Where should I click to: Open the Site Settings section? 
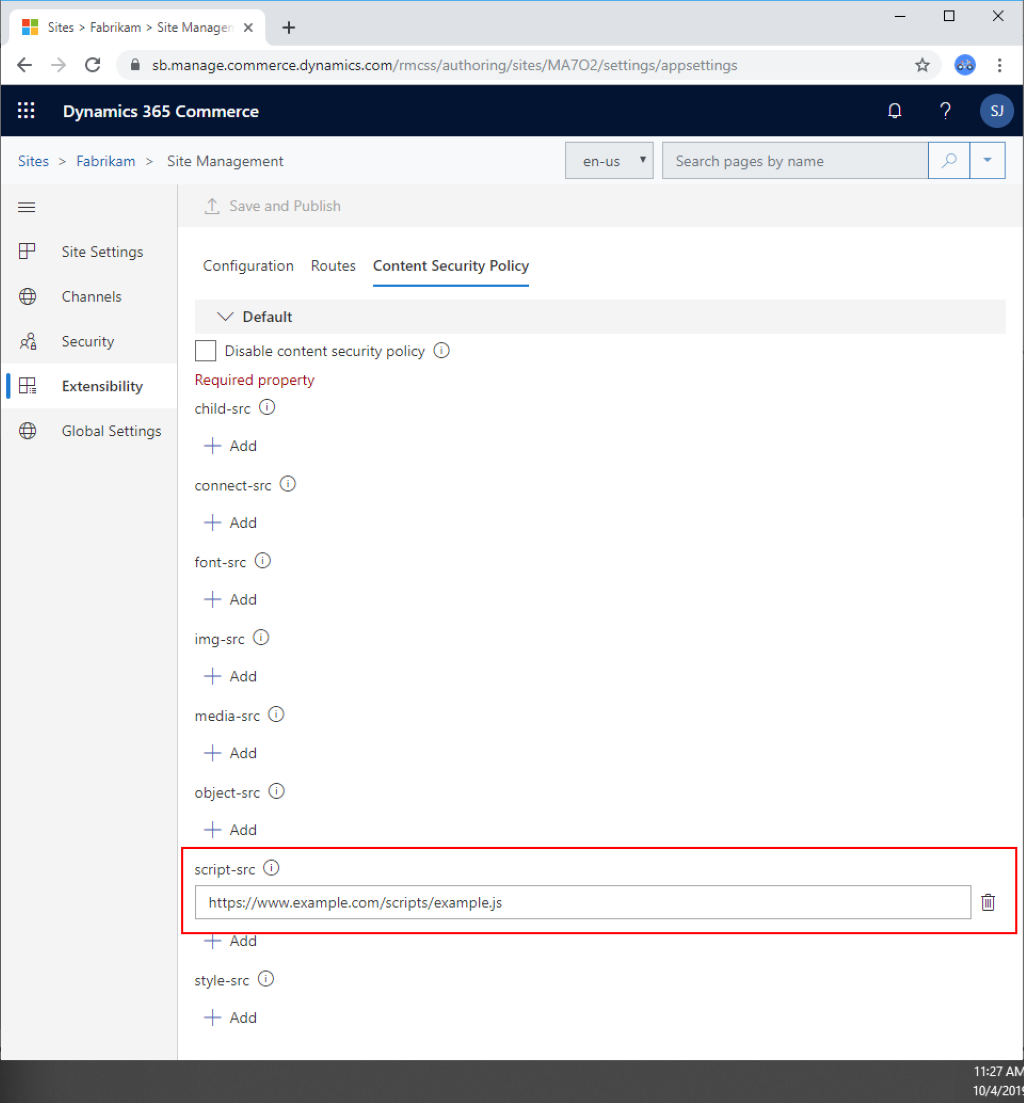[x=103, y=251]
